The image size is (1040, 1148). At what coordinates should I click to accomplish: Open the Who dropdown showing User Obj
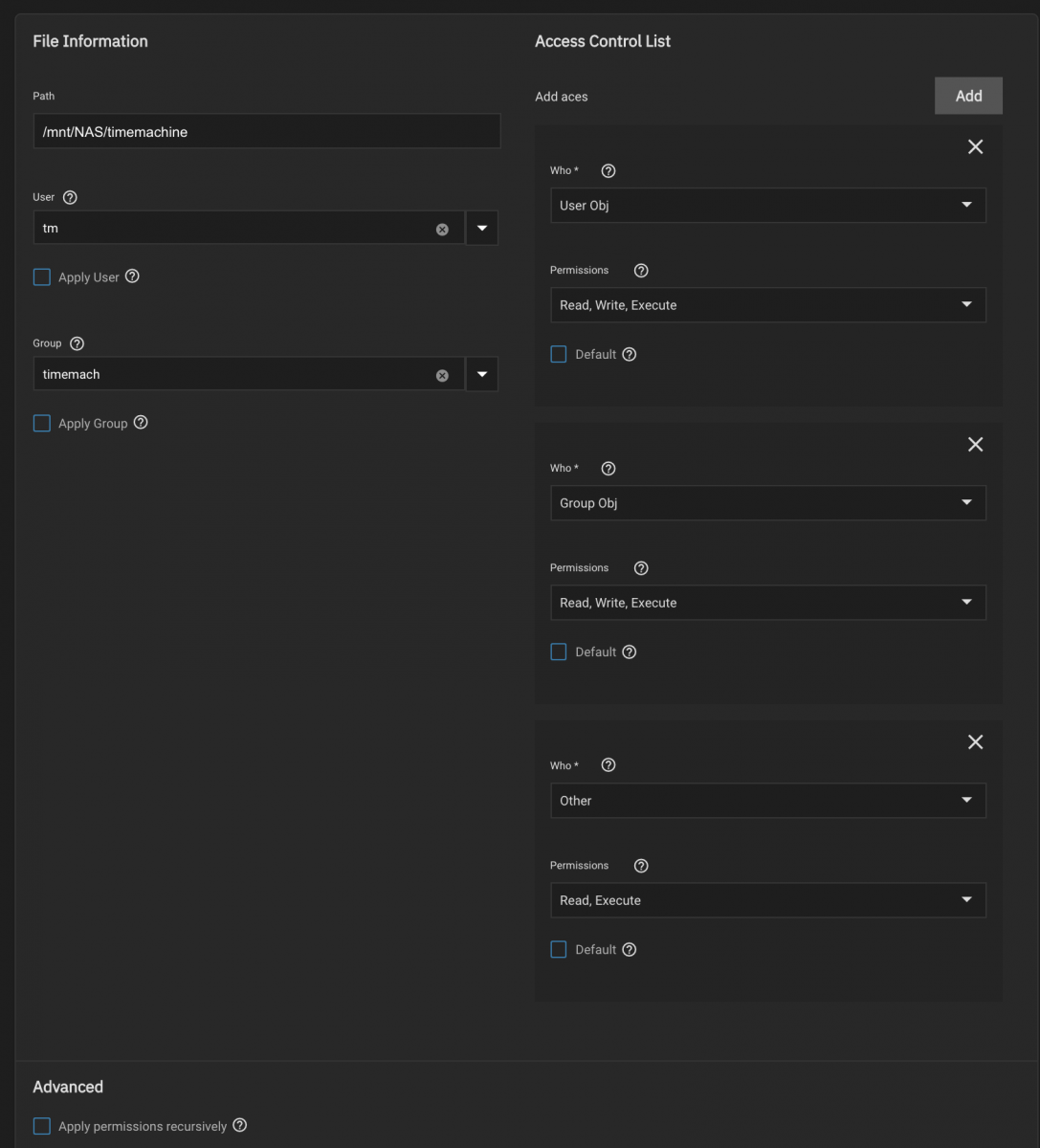click(768, 206)
